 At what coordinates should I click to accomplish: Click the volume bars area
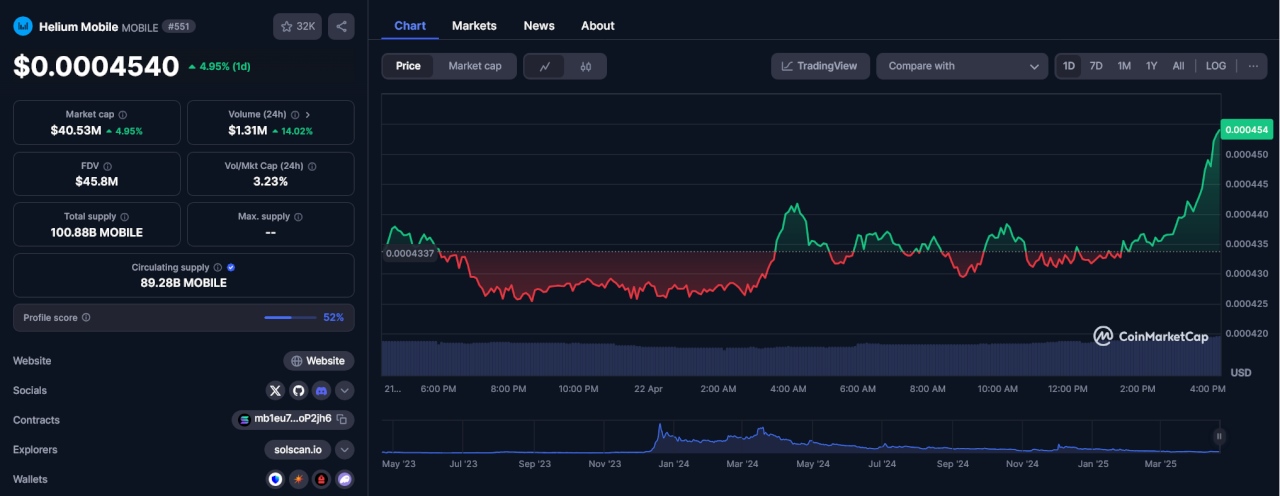tap(800, 358)
